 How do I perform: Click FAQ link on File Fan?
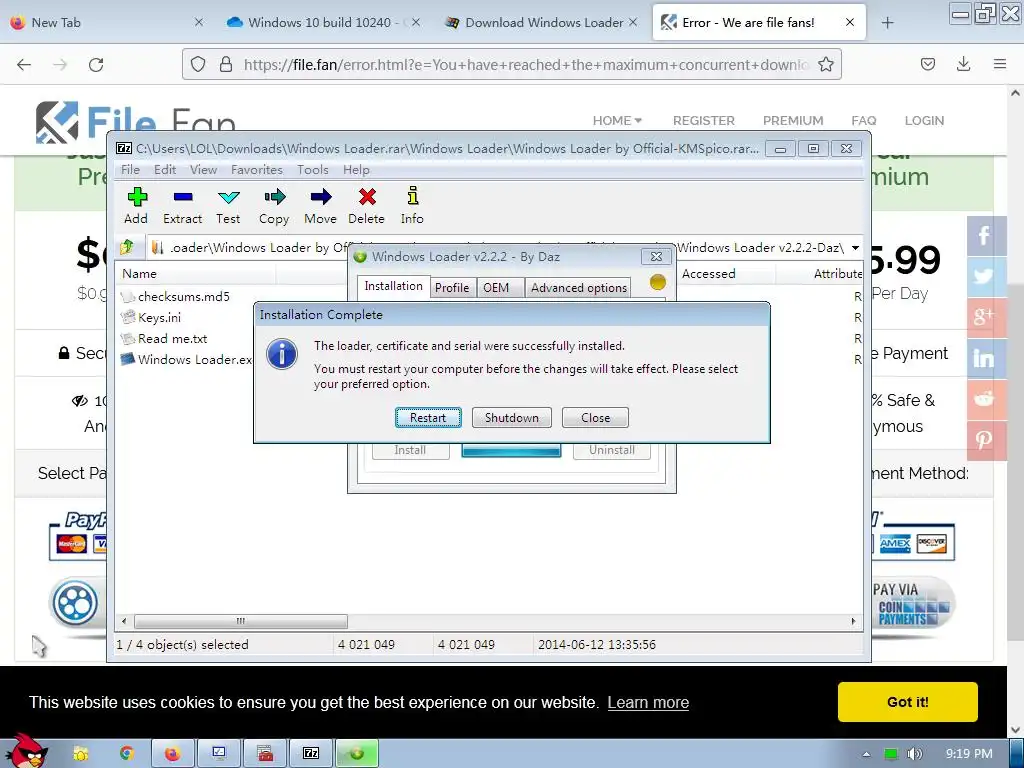(863, 121)
